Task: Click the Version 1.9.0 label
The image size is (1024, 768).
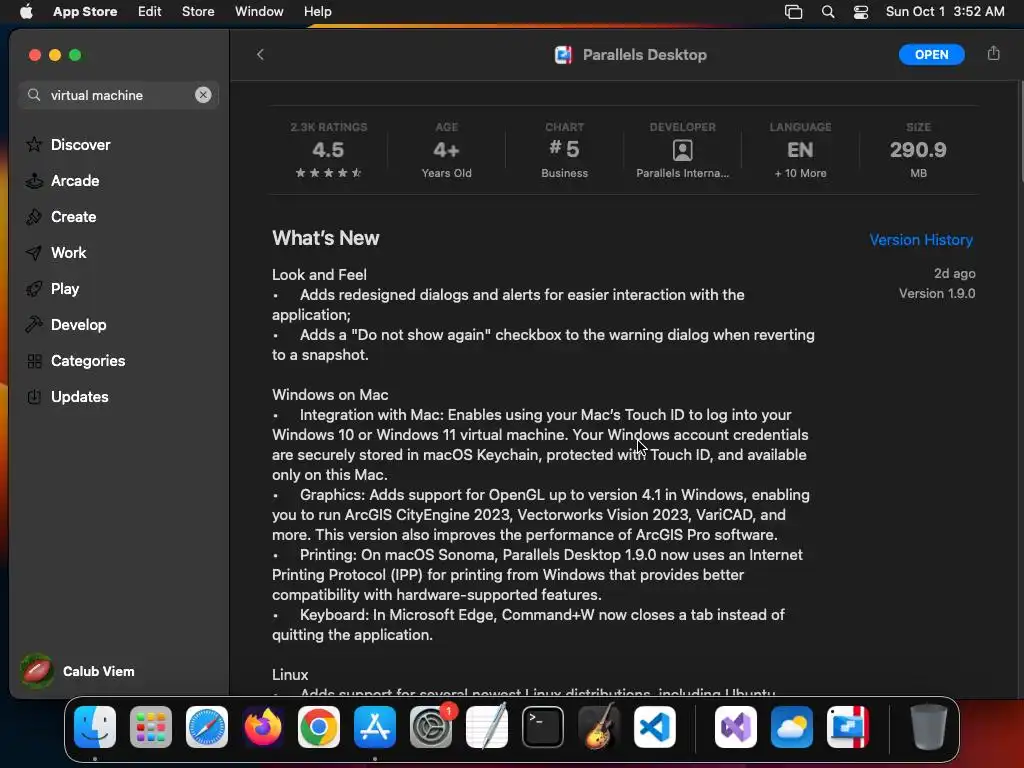Action: tap(936, 293)
